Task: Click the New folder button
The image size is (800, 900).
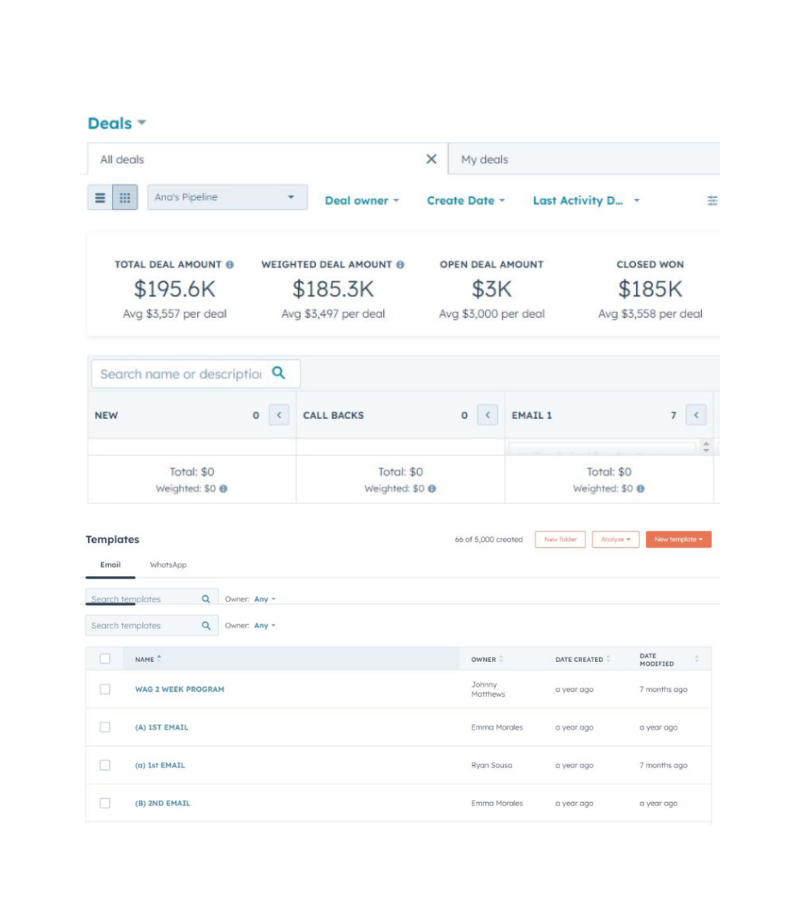Action: [560, 539]
